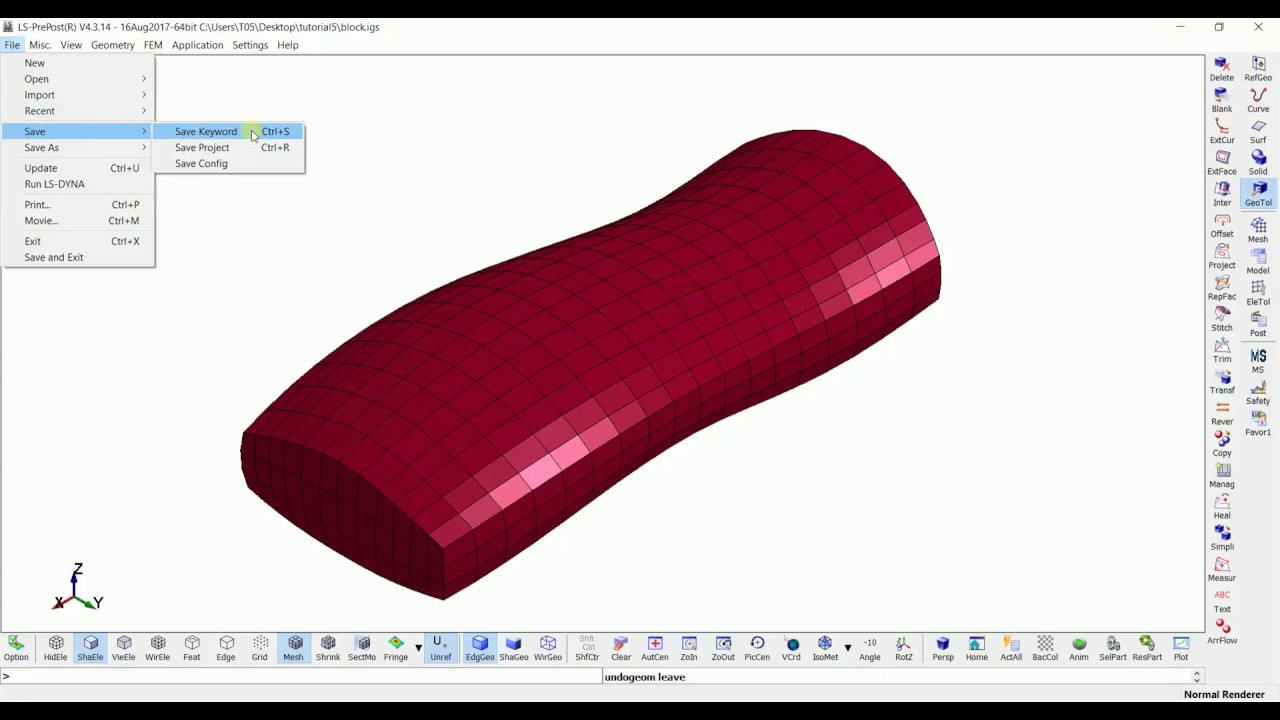The image size is (1280, 720).
Task: Toggle WirEle wireframe element display
Action: [158, 648]
